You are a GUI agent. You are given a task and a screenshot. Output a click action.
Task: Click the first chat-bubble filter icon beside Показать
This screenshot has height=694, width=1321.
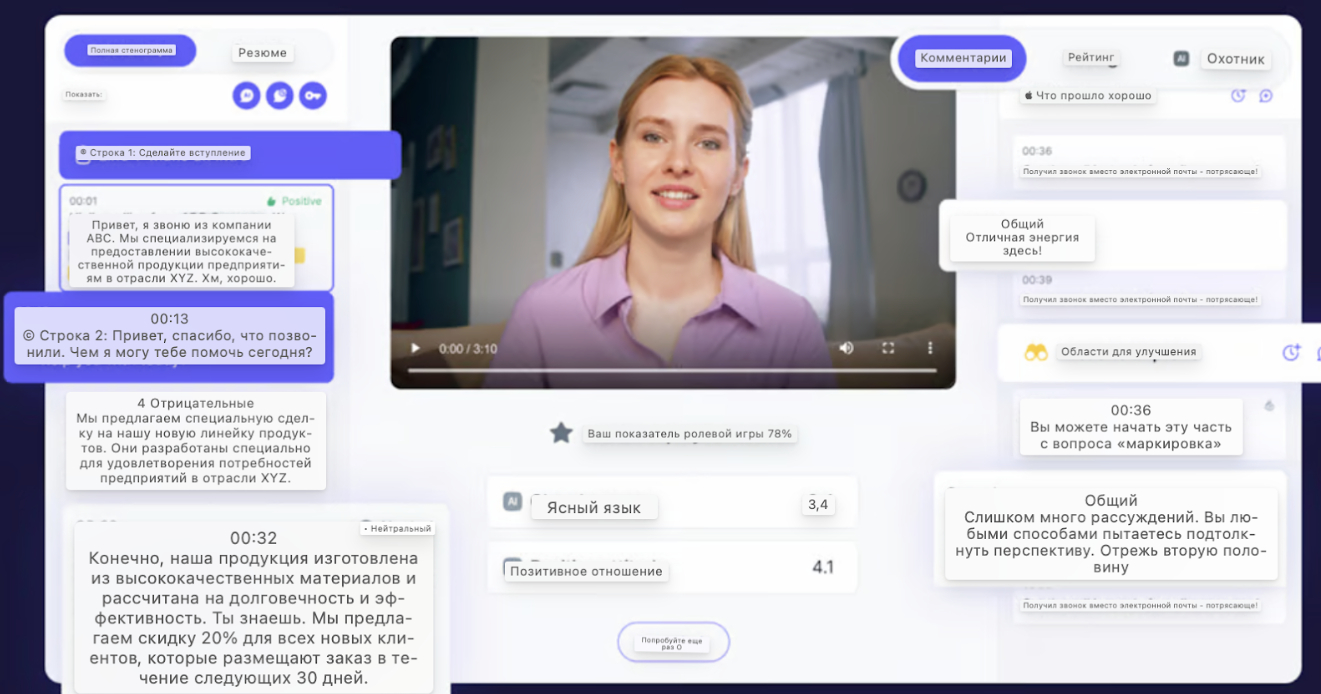coord(246,95)
